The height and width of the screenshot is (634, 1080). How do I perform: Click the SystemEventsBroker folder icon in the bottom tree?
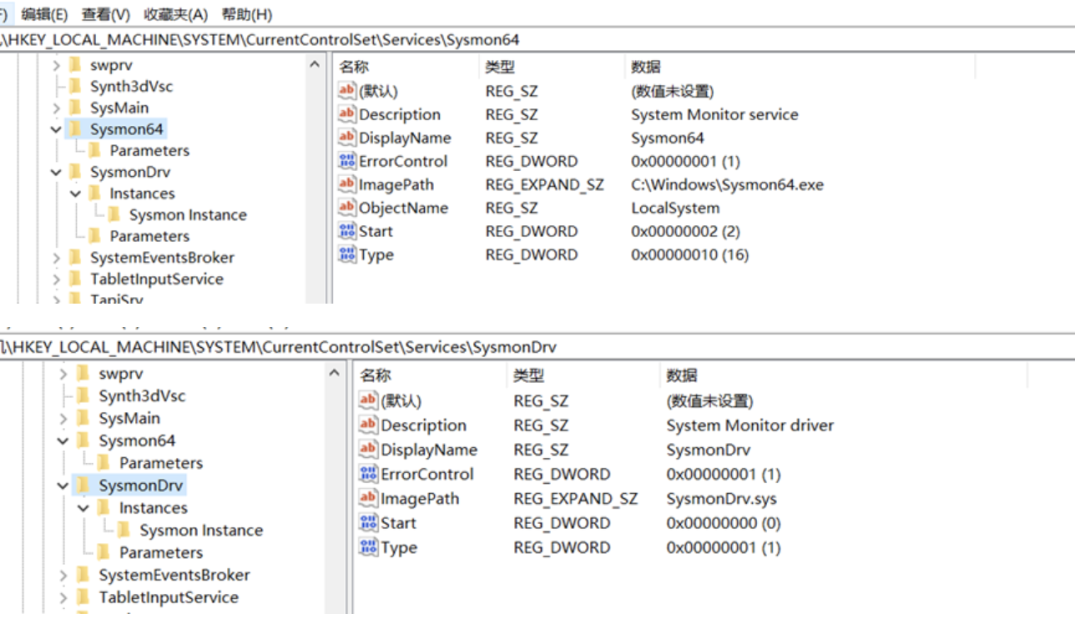click(x=84, y=574)
